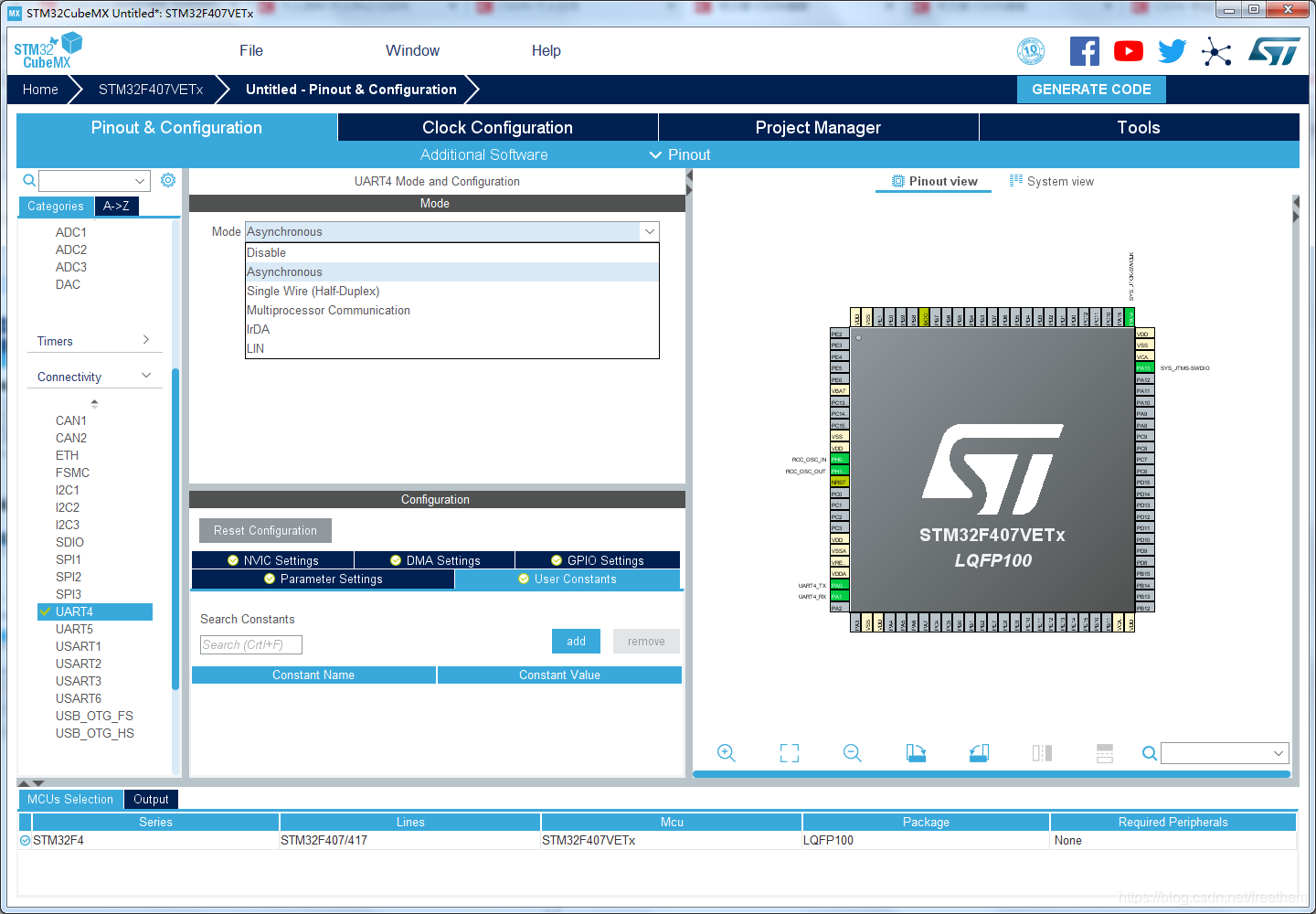Focus the Search Constants input field
1316x914 pixels.
click(x=251, y=644)
